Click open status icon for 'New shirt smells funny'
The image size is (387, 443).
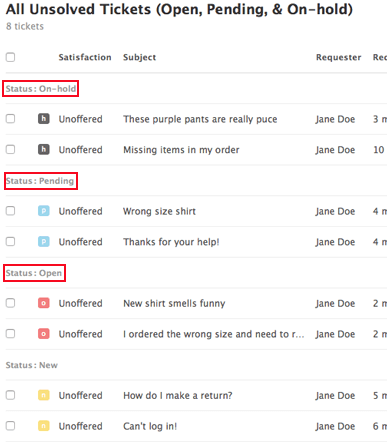coord(44,303)
